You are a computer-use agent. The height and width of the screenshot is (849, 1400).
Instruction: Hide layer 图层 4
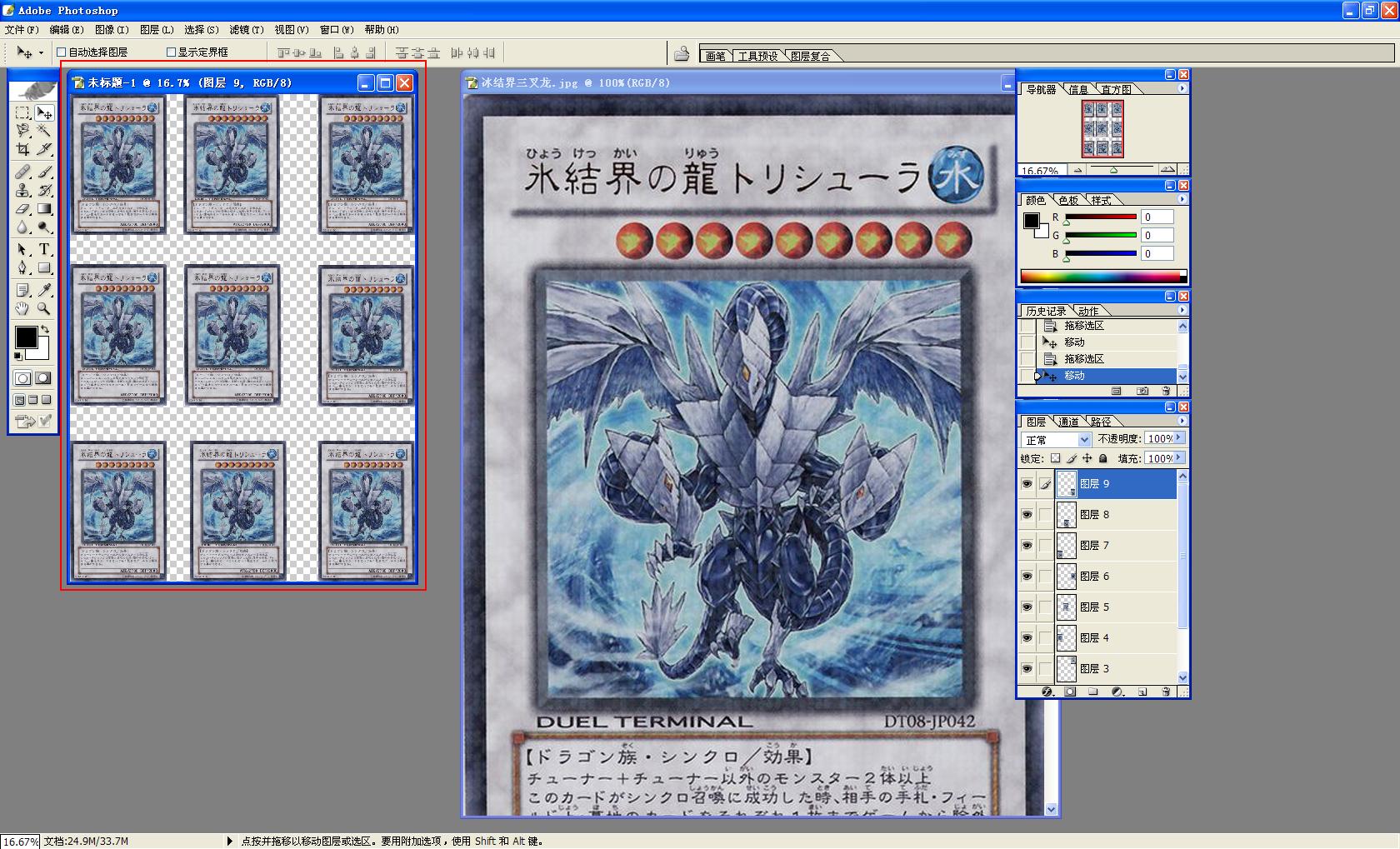[x=1027, y=638]
